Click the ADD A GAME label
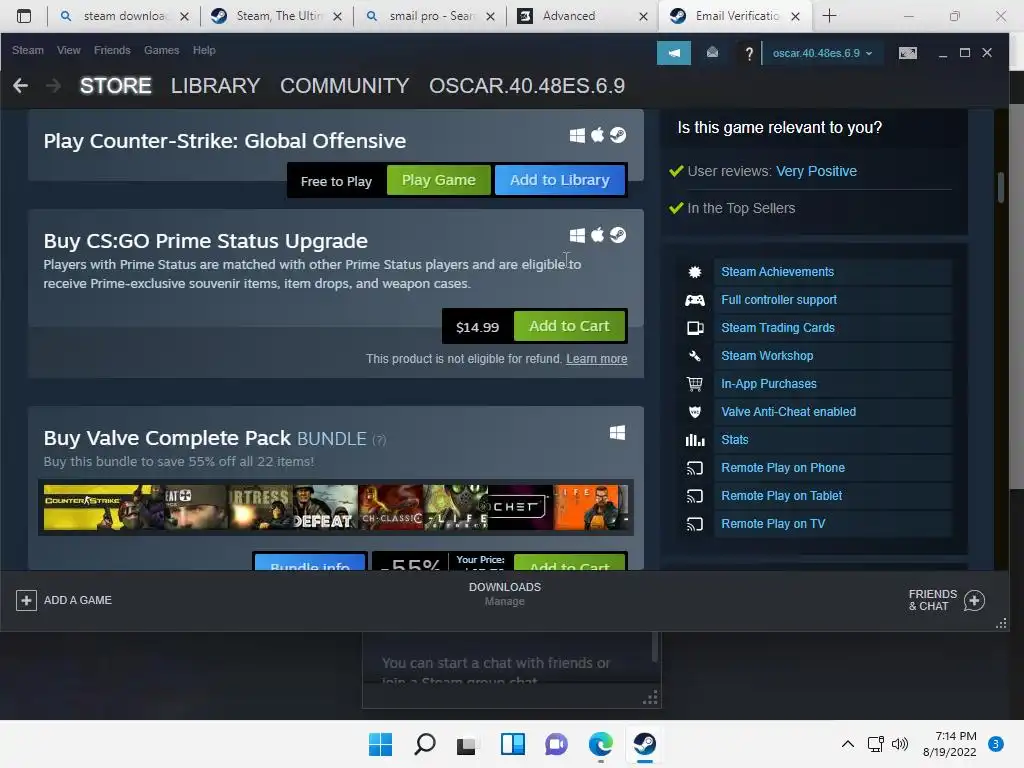 [78, 600]
